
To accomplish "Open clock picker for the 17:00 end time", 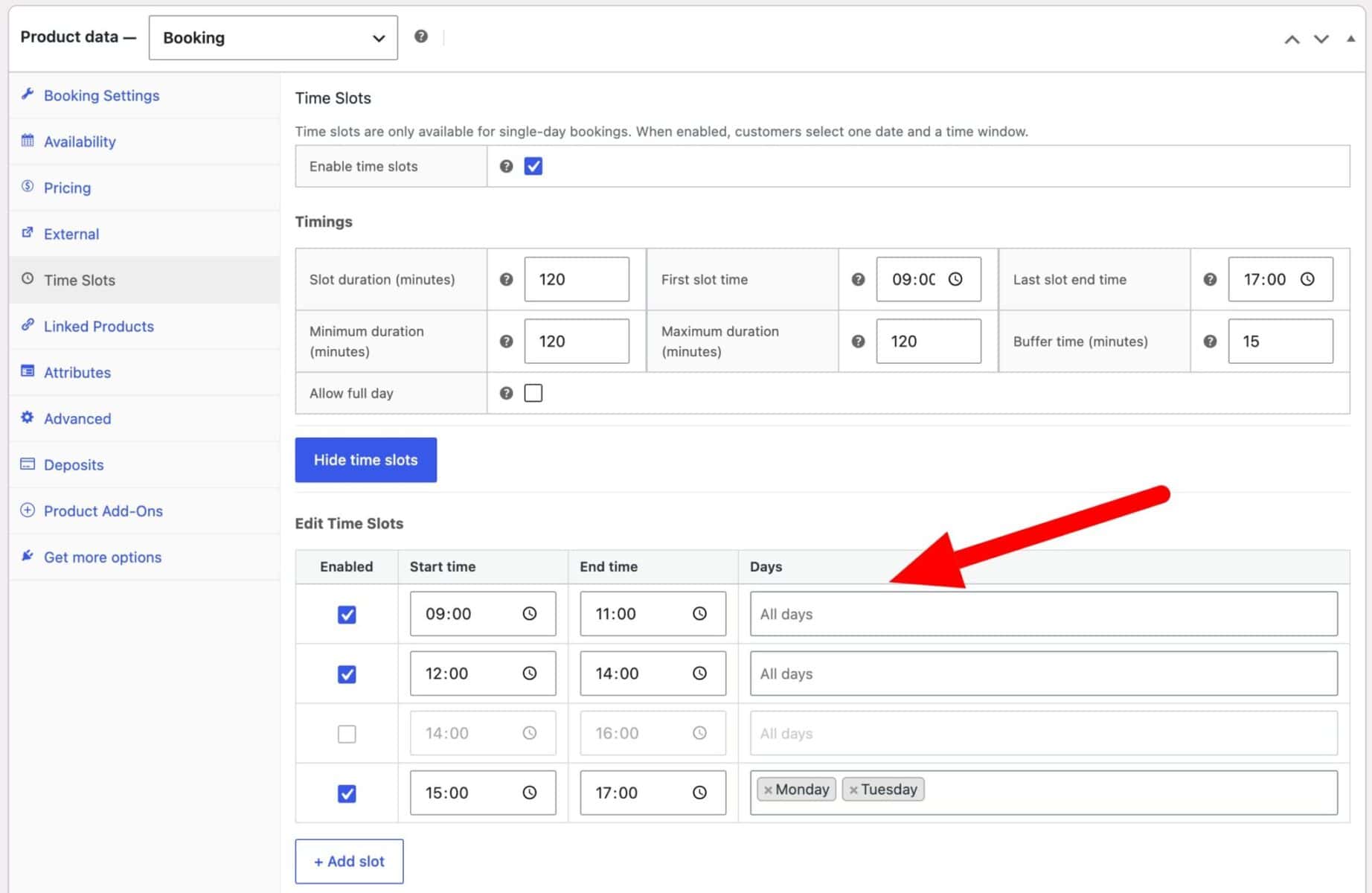I will click(700, 793).
